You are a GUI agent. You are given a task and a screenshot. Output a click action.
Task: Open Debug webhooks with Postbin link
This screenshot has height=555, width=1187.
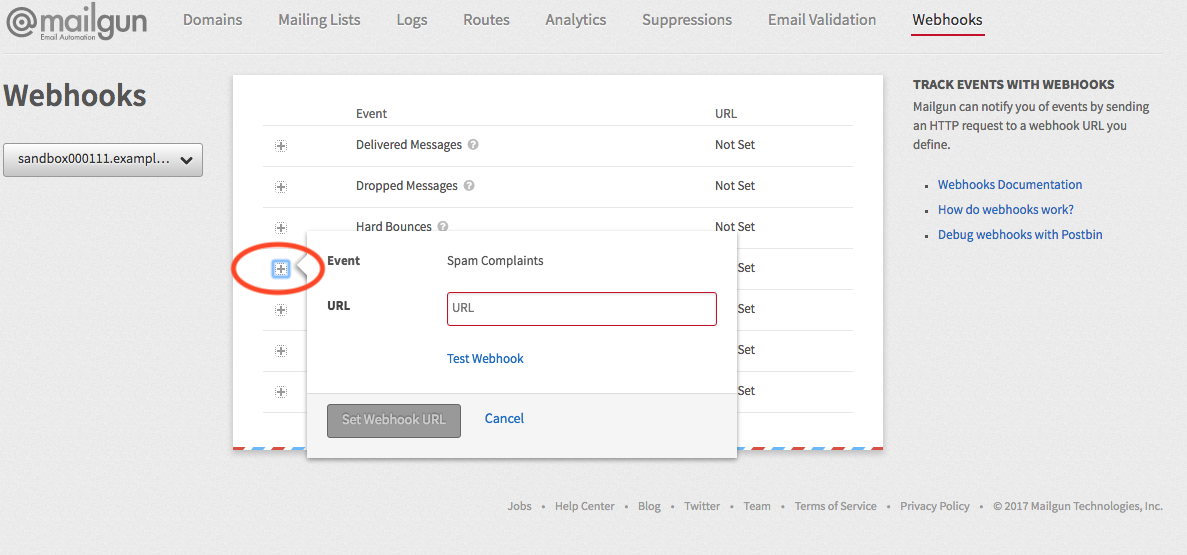[1019, 235]
